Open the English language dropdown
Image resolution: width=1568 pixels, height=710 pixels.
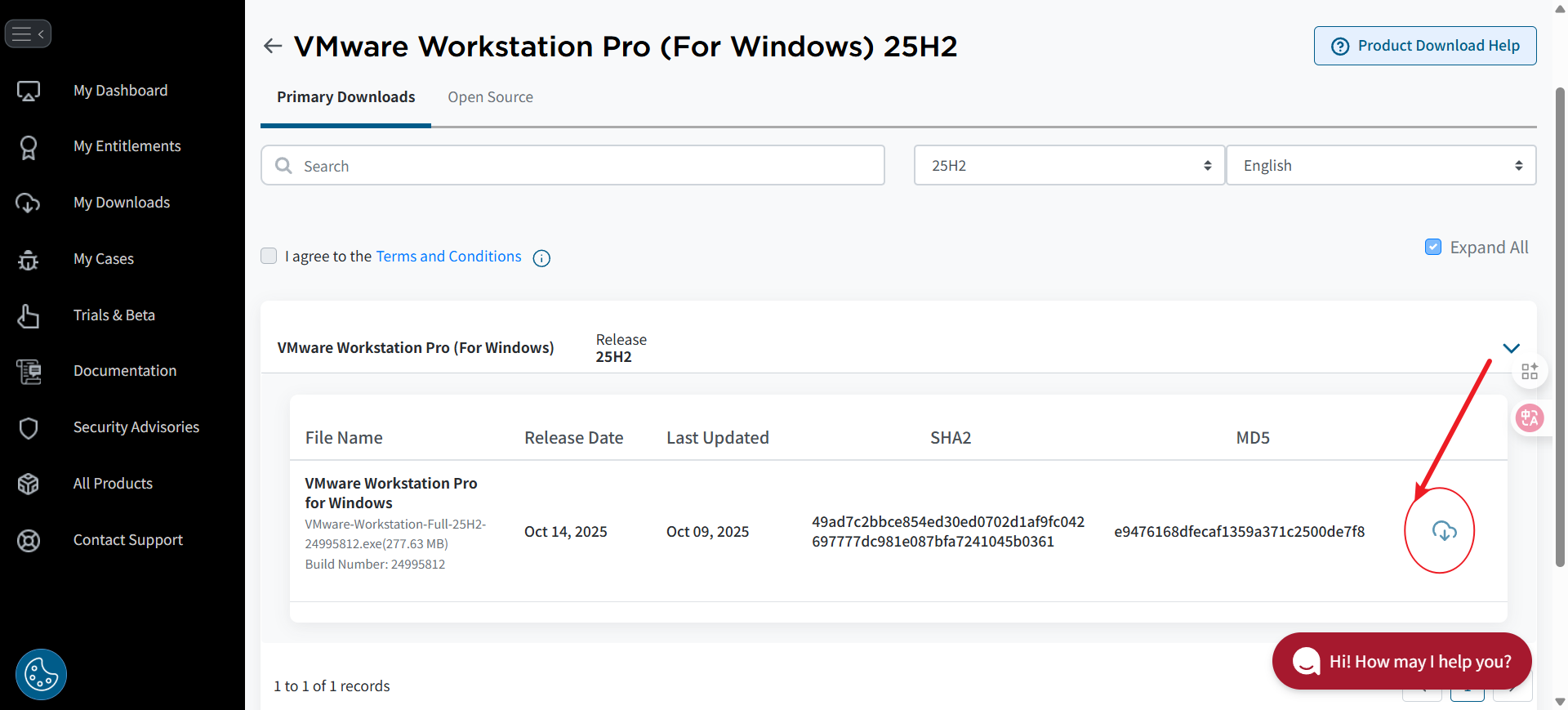click(x=1381, y=165)
